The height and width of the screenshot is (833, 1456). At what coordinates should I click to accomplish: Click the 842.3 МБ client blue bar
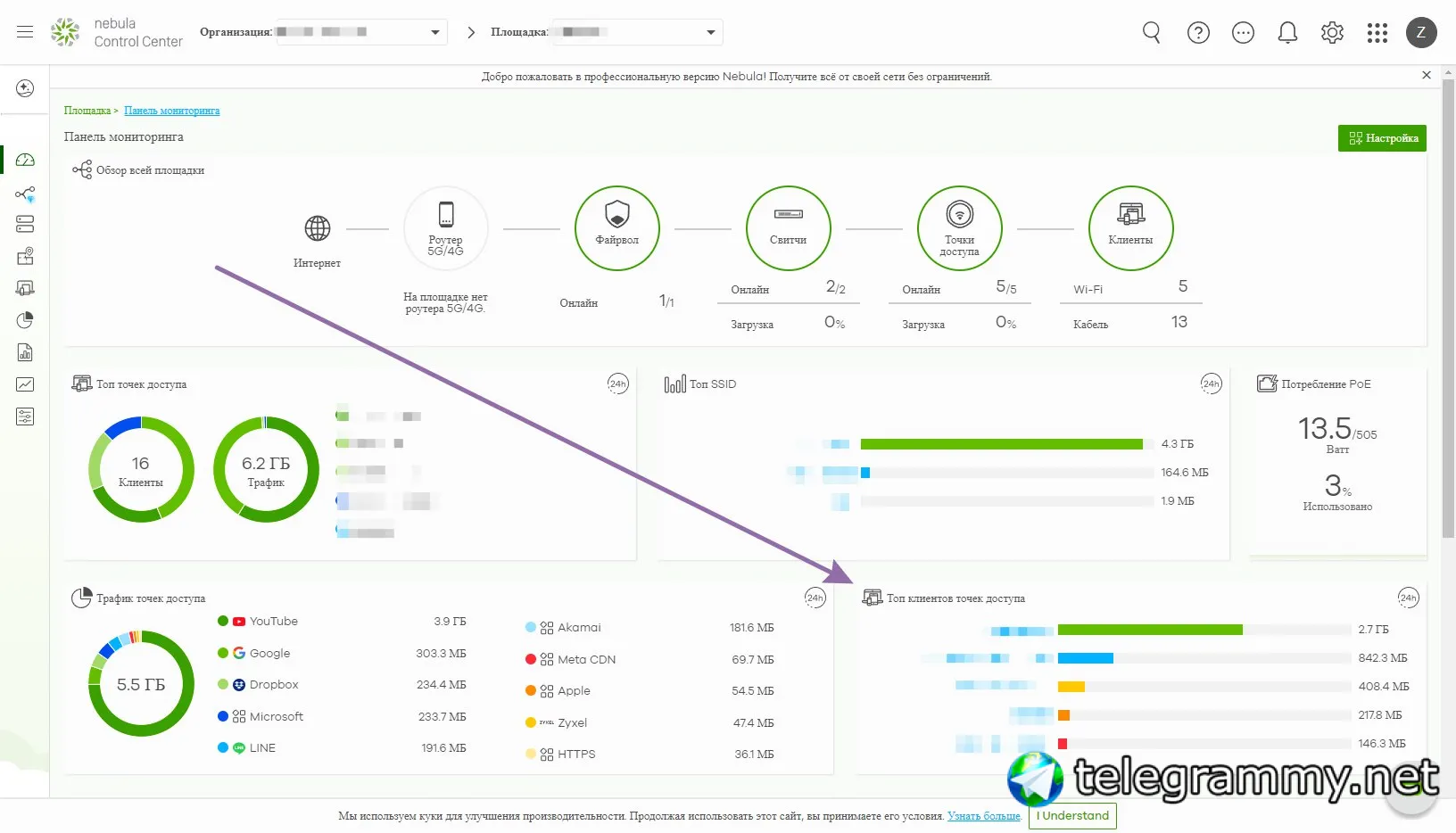[1086, 658]
